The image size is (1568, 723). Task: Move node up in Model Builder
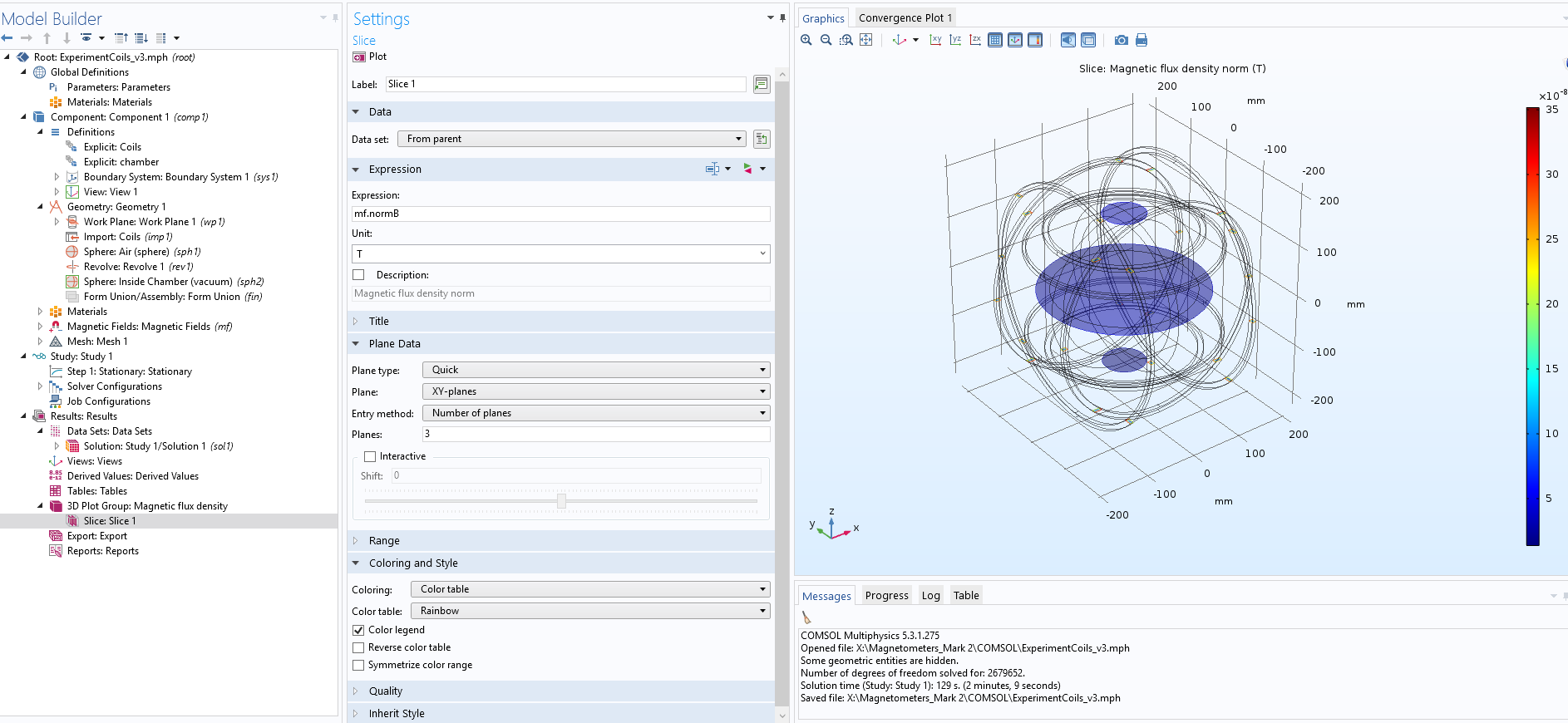(47, 38)
